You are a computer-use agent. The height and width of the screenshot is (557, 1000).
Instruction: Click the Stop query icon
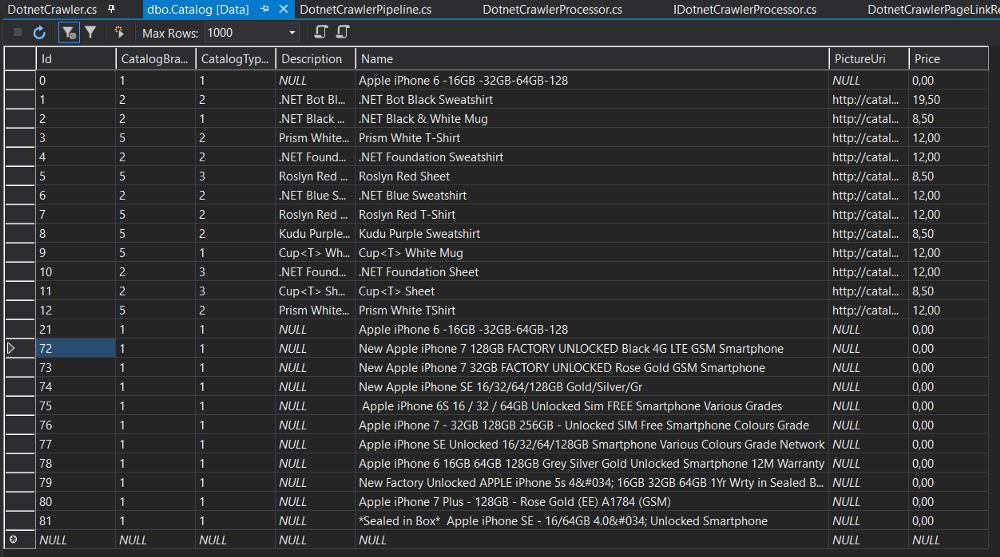pyautogui.click(x=18, y=33)
